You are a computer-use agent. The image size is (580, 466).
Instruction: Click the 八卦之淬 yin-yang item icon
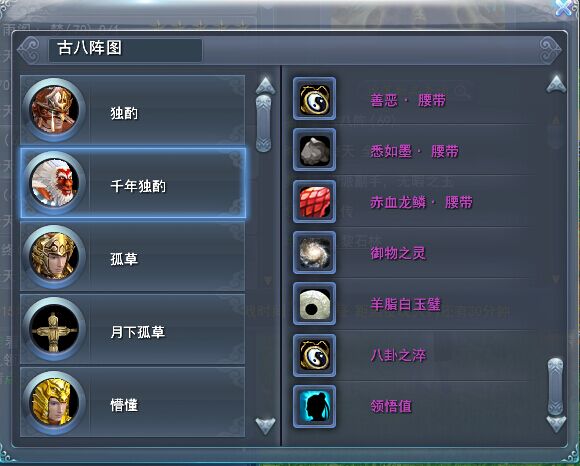click(x=314, y=355)
